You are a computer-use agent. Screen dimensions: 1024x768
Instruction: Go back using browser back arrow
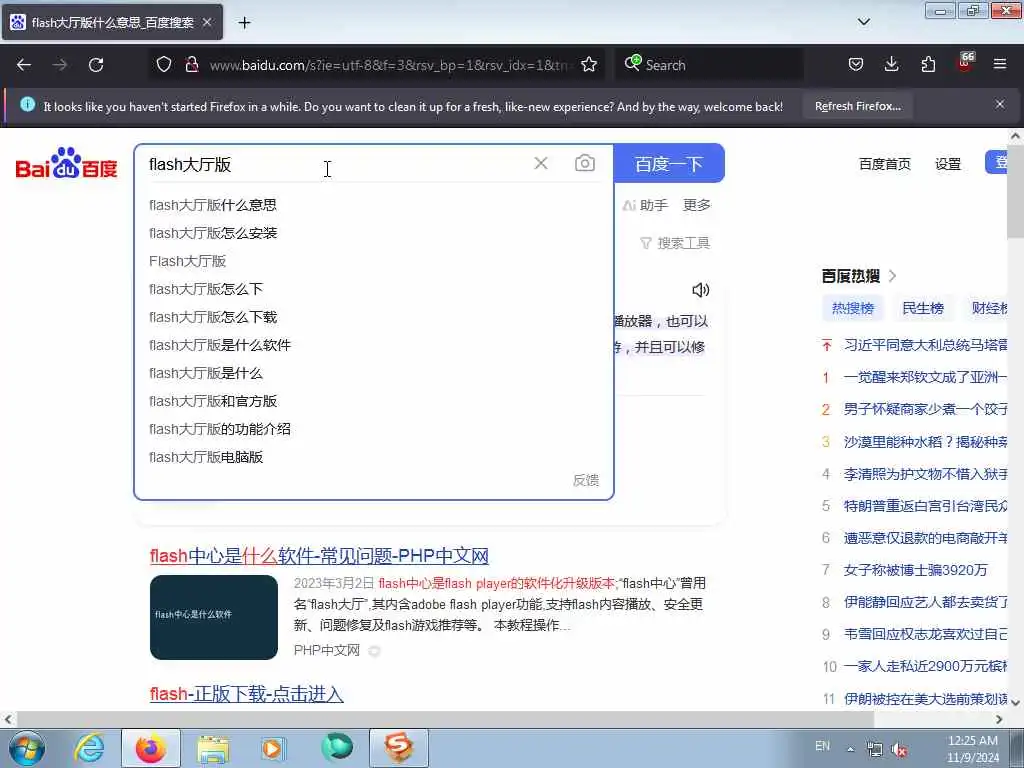tap(24, 65)
